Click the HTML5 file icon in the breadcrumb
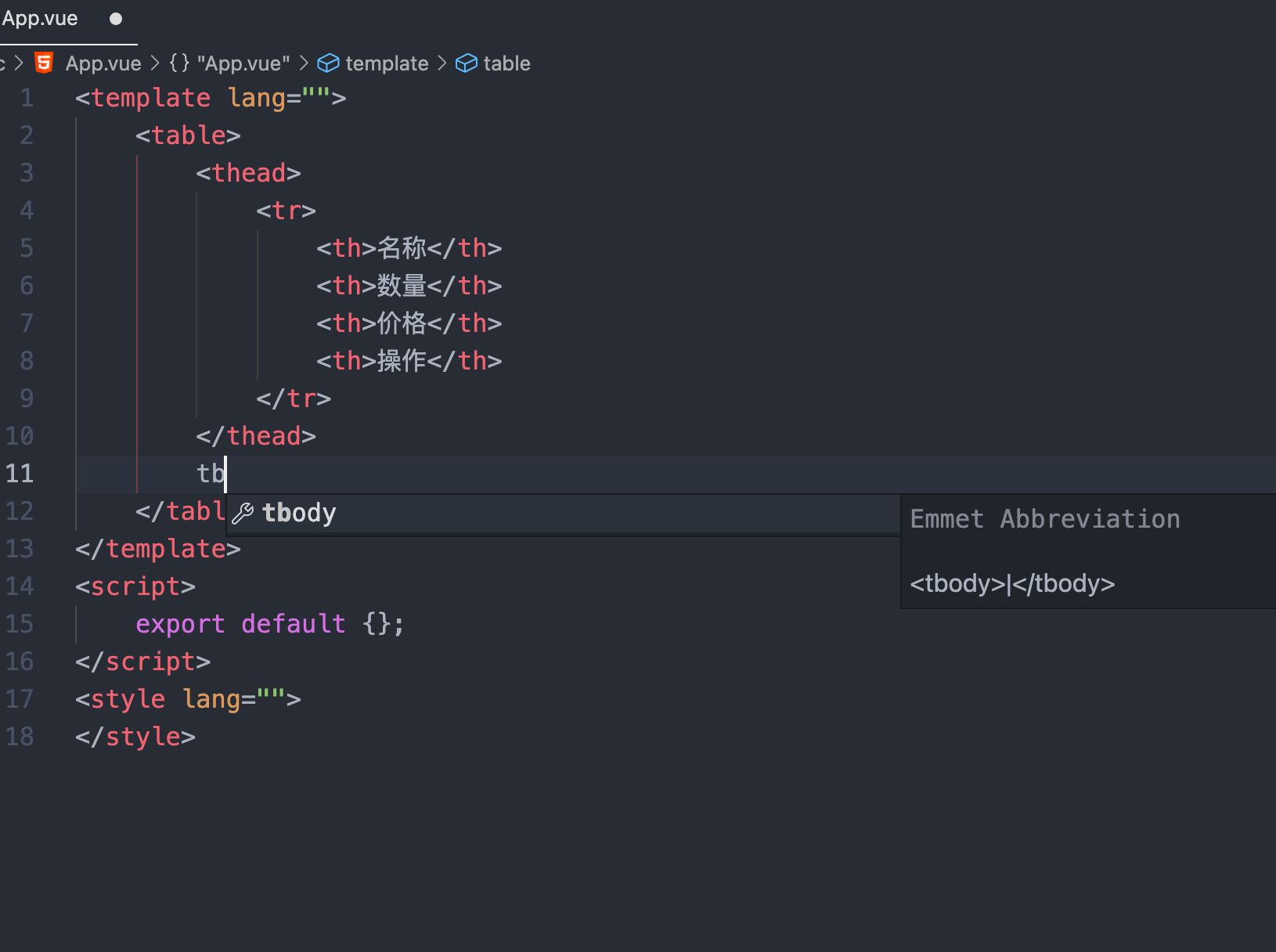The width and height of the screenshot is (1276, 952). (43, 63)
